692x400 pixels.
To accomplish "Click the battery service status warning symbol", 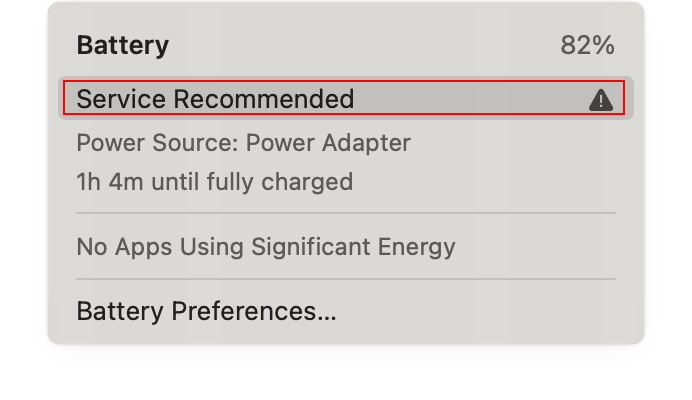I will pyautogui.click(x=600, y=100).
